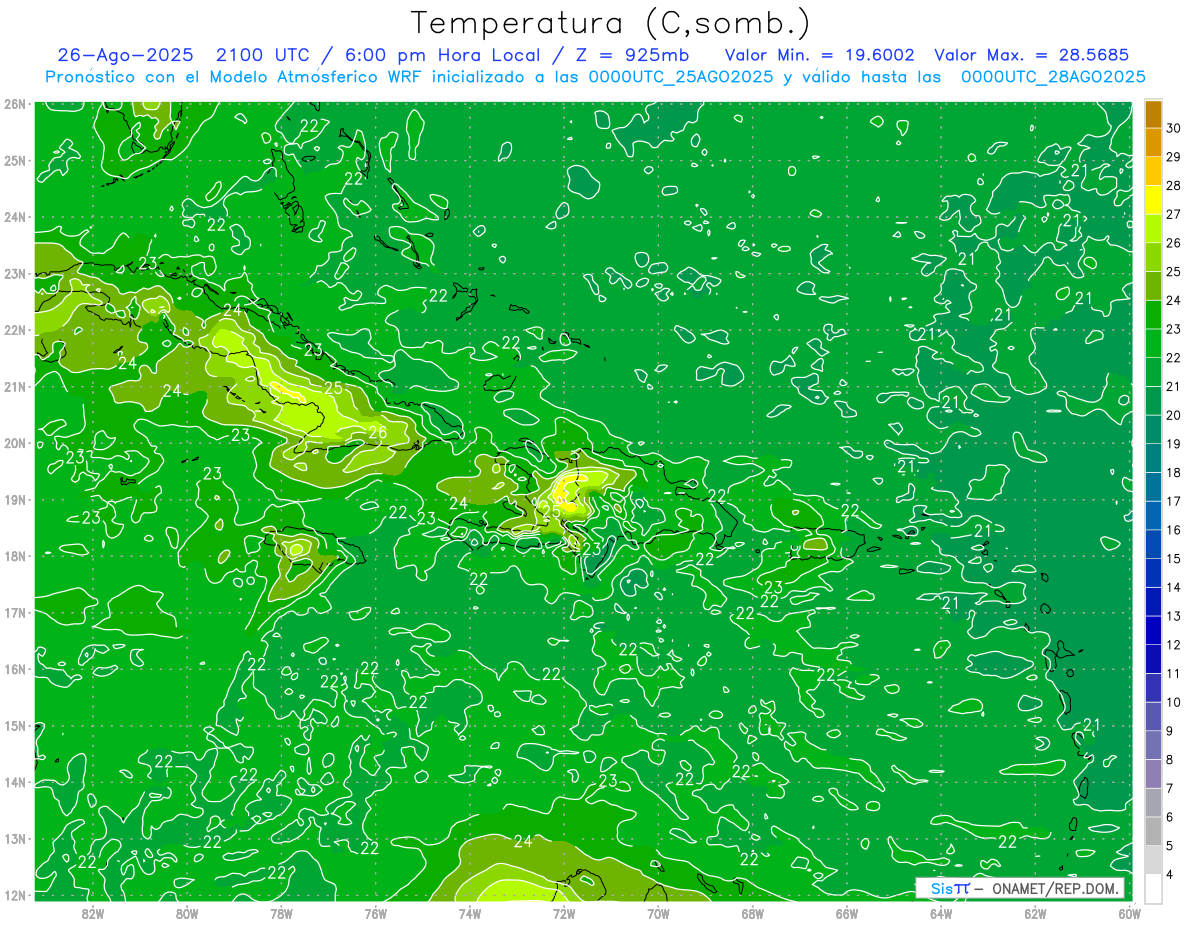Click the color bar label "30"
This screenshot has height=927, width=1200.
tap(1173, 129)
